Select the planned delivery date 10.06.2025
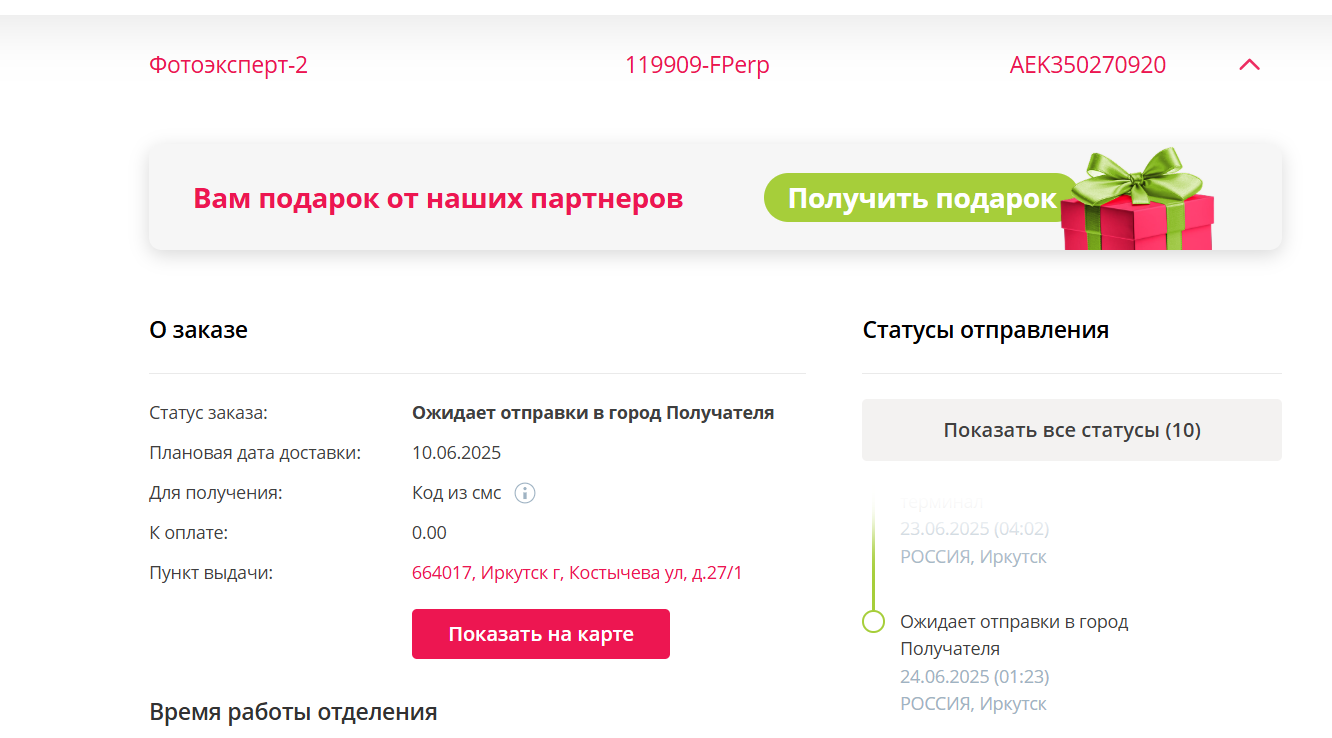This screenshot has width=1332, height=738. (456, 453)
